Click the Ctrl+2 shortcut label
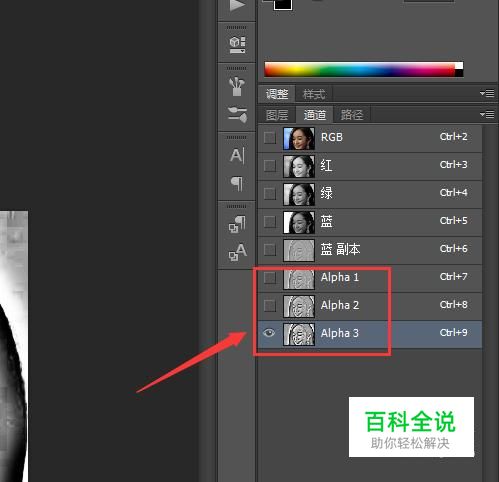The height and width of the screenshot is (482, 499). click(453, 137)
